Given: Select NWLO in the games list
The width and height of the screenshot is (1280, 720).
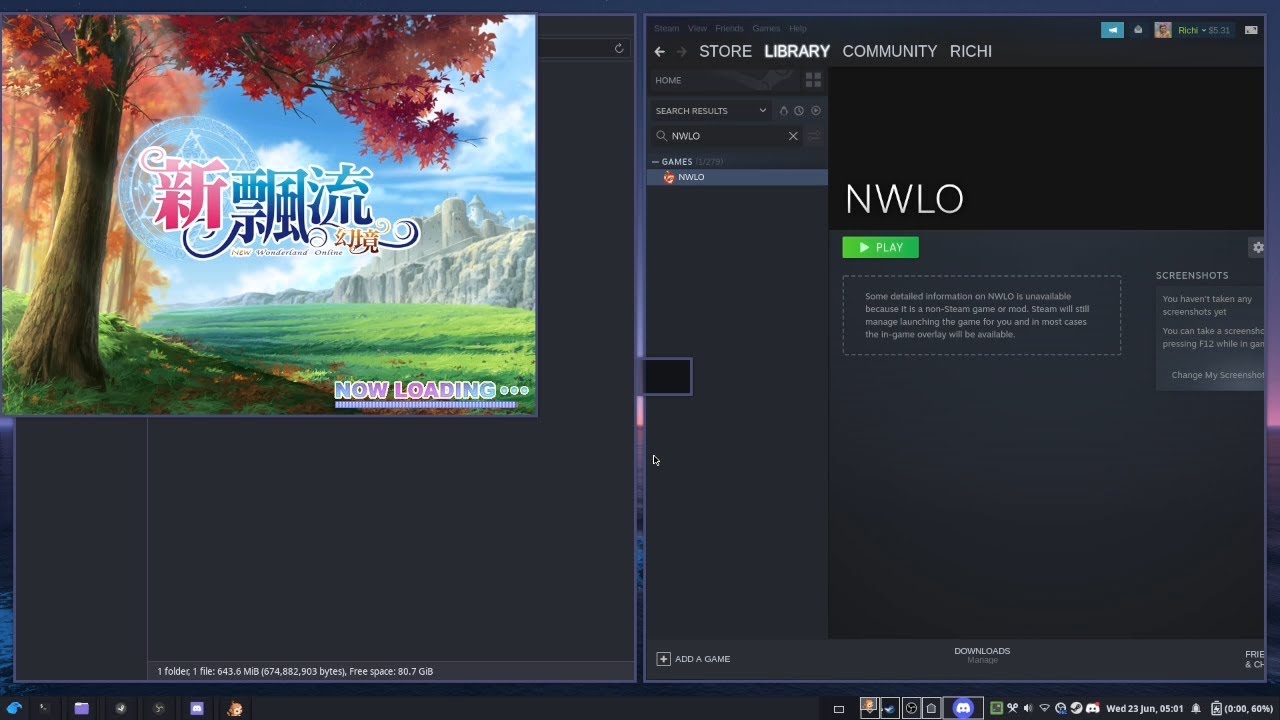Looking at the screenshot, I should click(737, 177).
